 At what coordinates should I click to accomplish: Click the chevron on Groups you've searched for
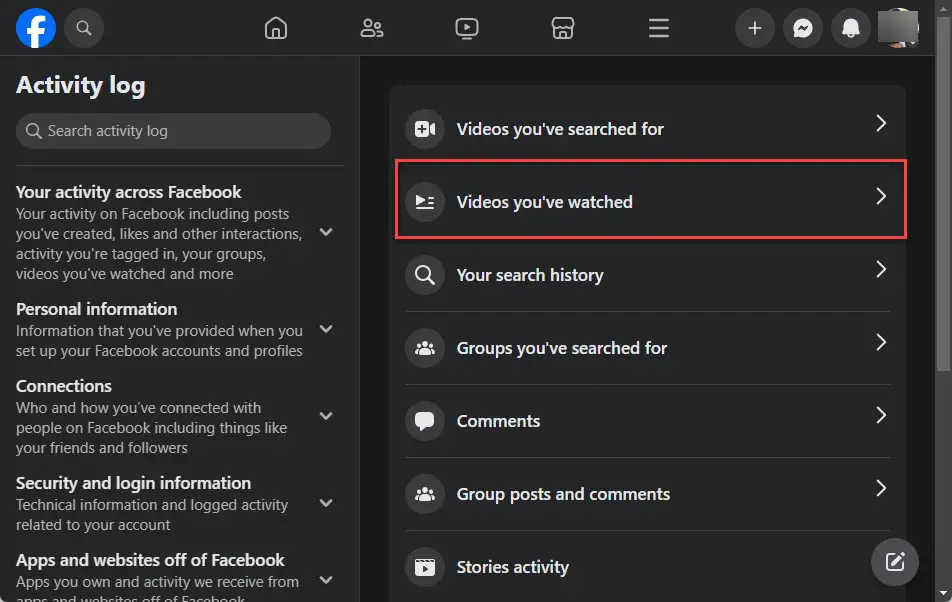click(x=881, y=342)
